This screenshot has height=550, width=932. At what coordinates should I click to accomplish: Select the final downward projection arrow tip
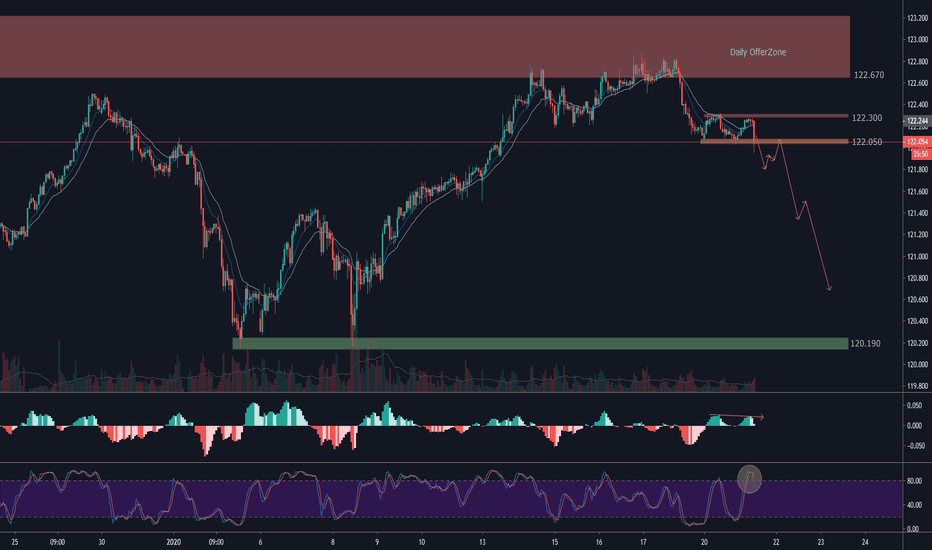tap(829, 289)
